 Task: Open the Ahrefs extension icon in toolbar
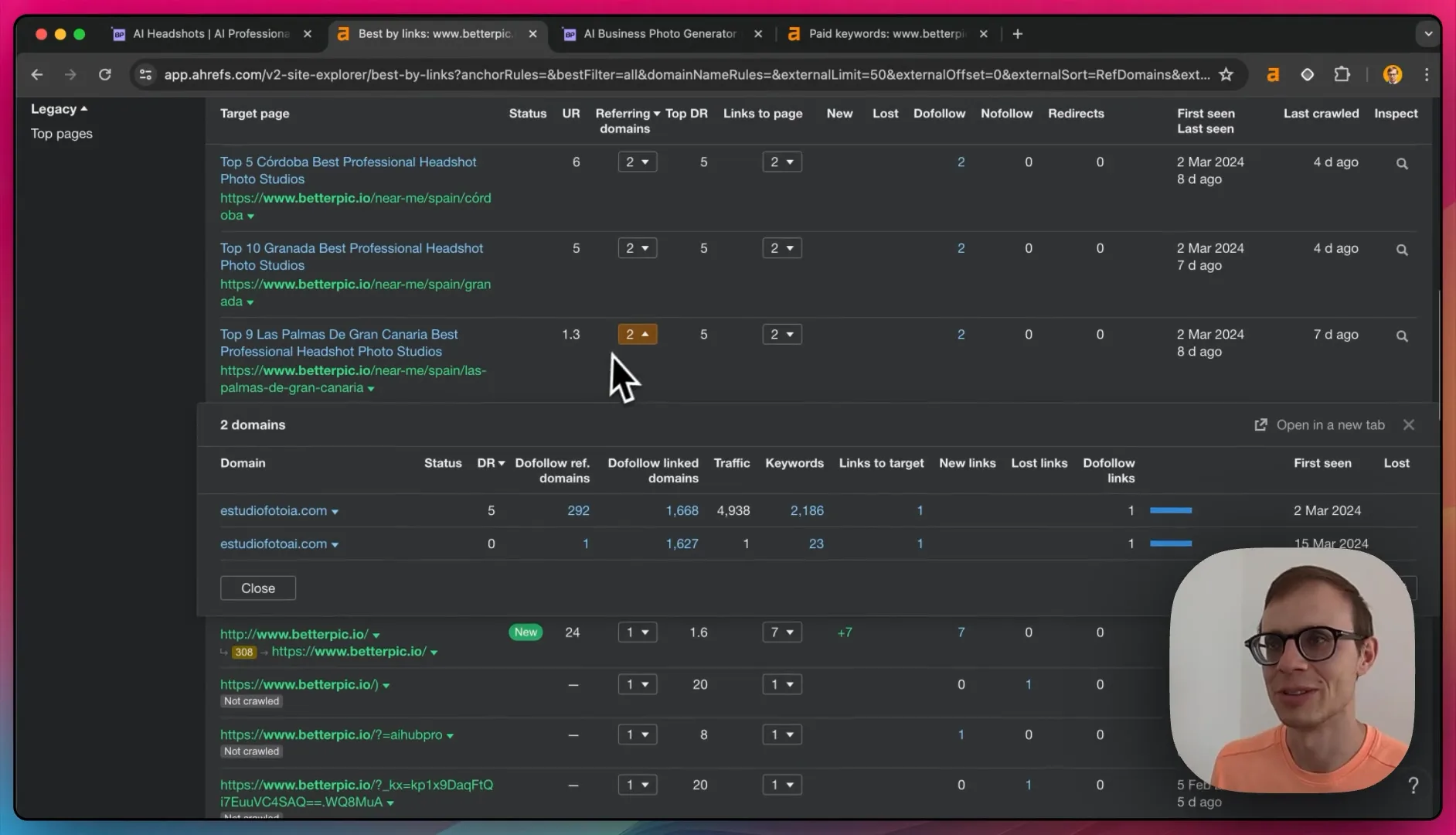click(x=1273, y=75)
